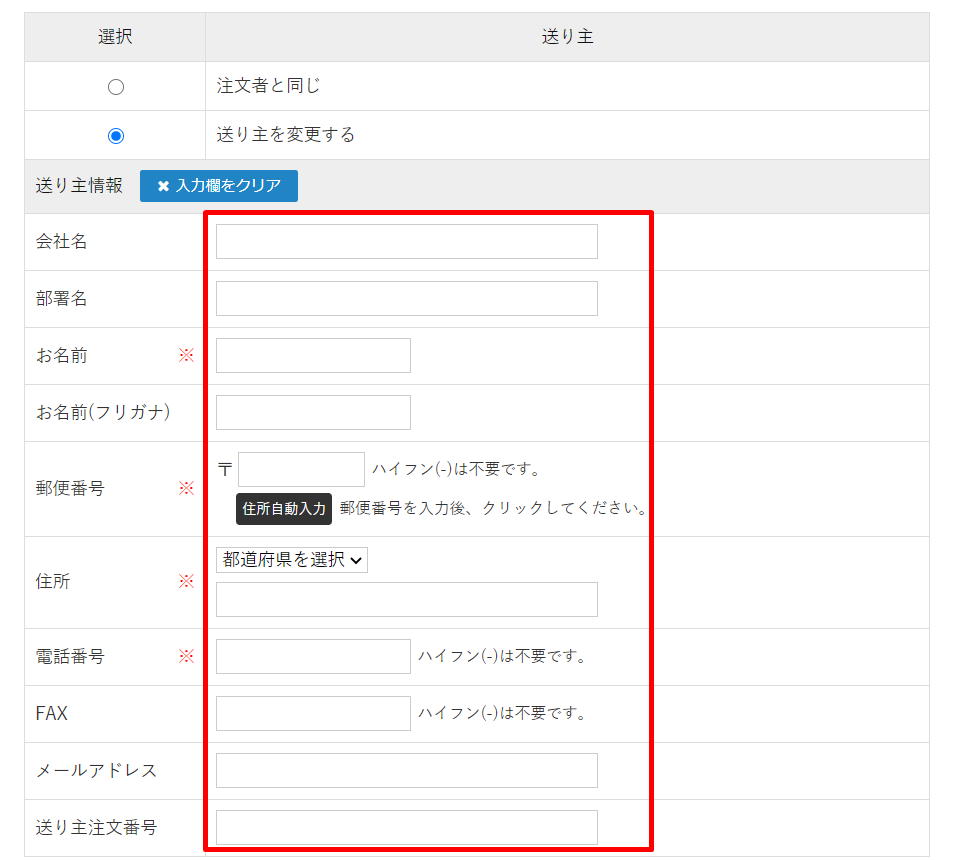This screenshot has height=860, width=980.
Task: Select the 送り主を変更する radio button
Action: [x=116, y=135]
